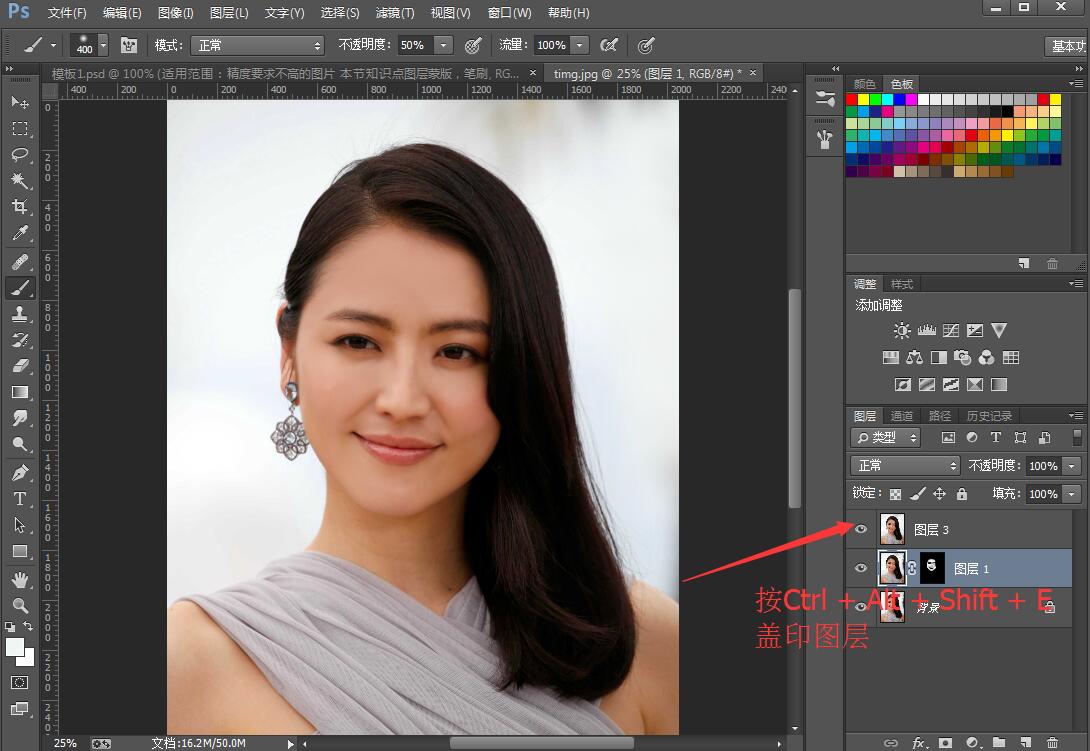
Task: Toggle visibility of 图层 1
Action: [x=861, y=568]
